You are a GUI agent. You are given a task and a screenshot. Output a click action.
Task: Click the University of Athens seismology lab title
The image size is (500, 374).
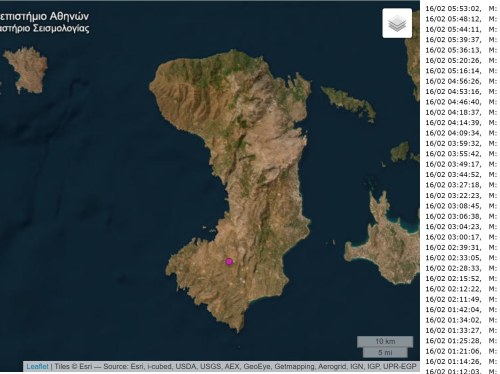pyautogui.click(x=45, y=22)
